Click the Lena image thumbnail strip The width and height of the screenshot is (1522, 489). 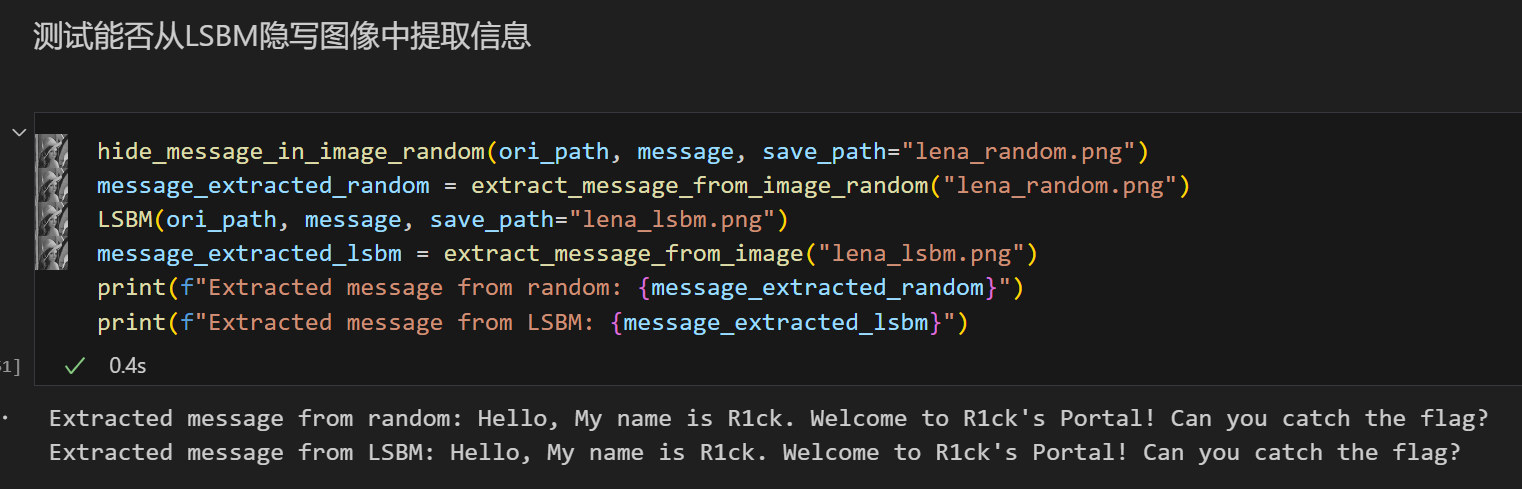[x=51, y=202]
